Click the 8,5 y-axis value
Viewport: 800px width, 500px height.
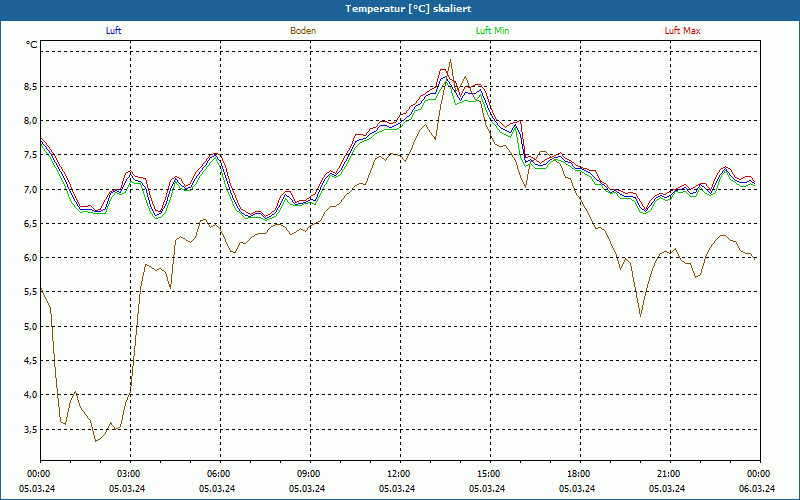pos(31,87)
